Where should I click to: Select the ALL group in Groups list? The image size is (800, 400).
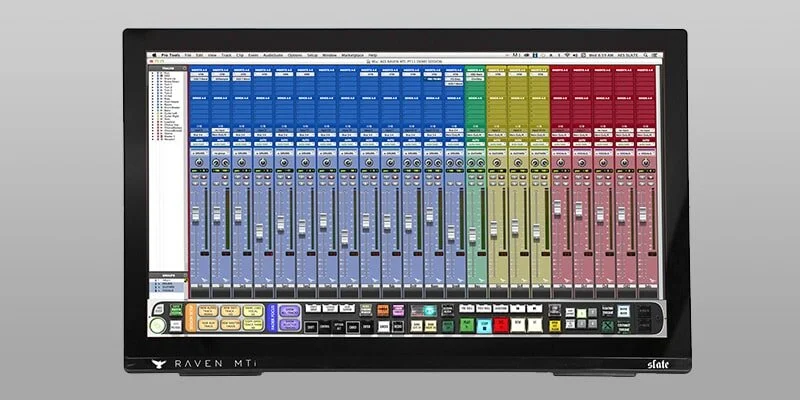[166, 280]
